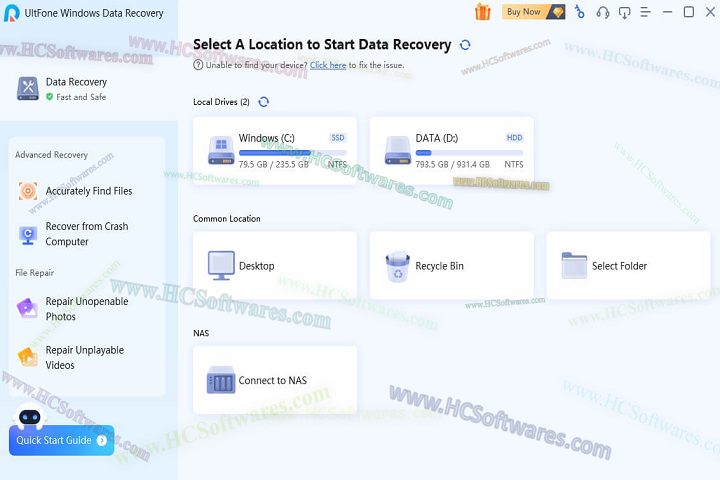Open the Quick Start Guide
Screen dimensions: 720x480
tap(62, 440)
